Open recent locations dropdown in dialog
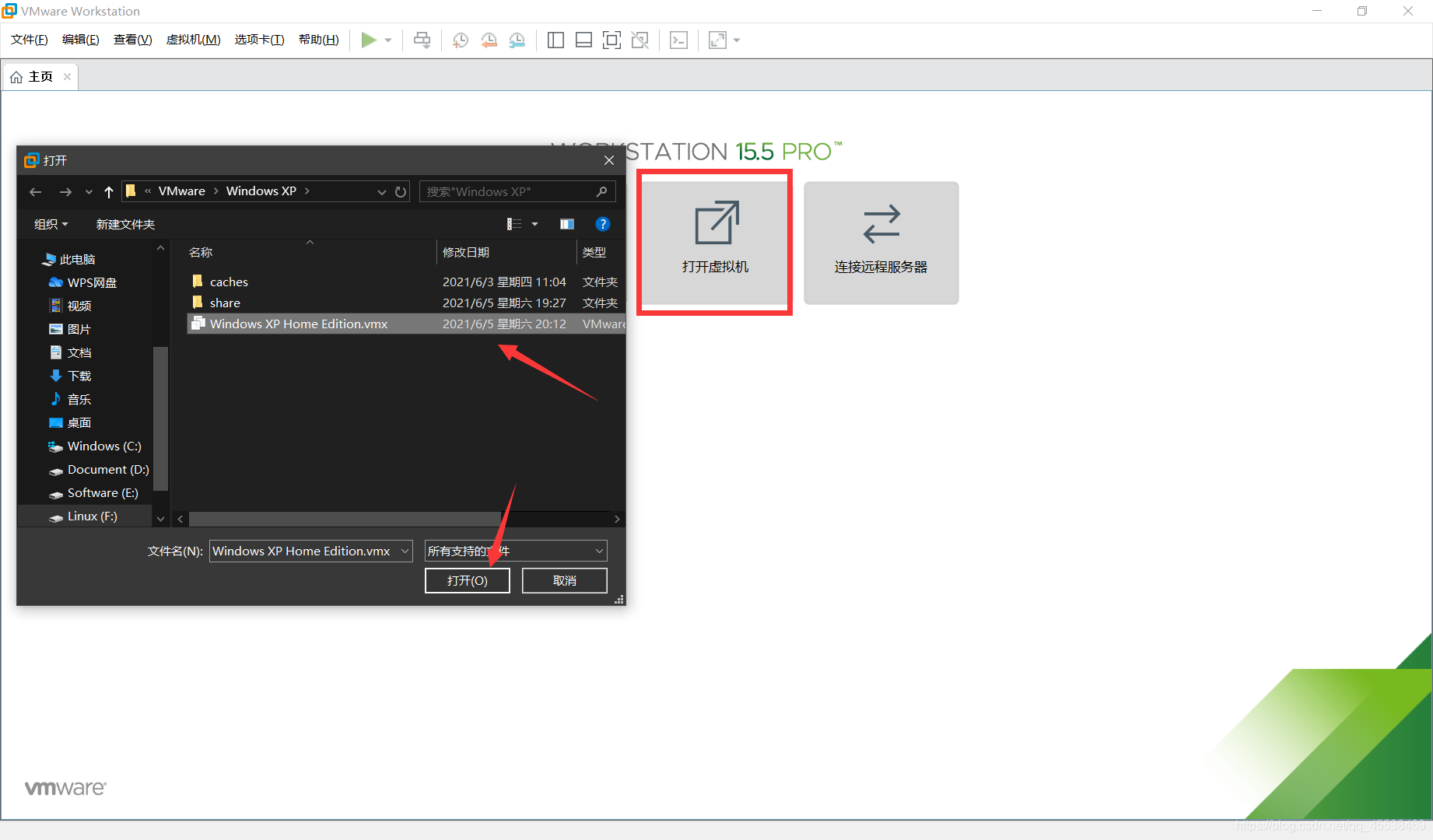The image size is (1433, 840). [x=89, y=192]
